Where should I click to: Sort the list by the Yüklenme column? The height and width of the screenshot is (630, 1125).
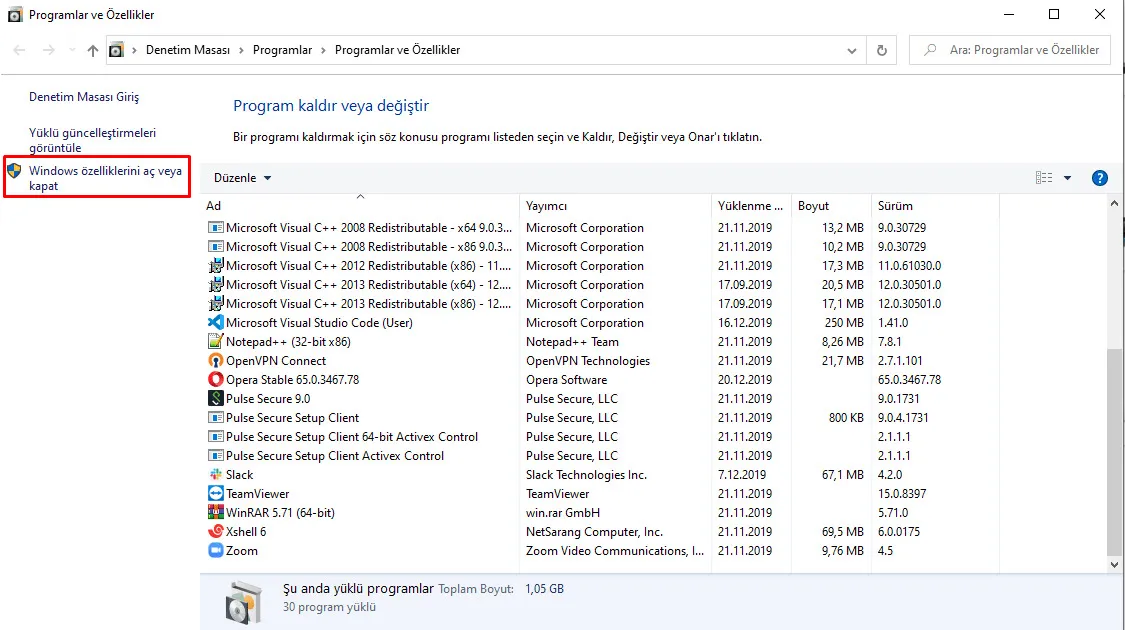tap(751, 206)
